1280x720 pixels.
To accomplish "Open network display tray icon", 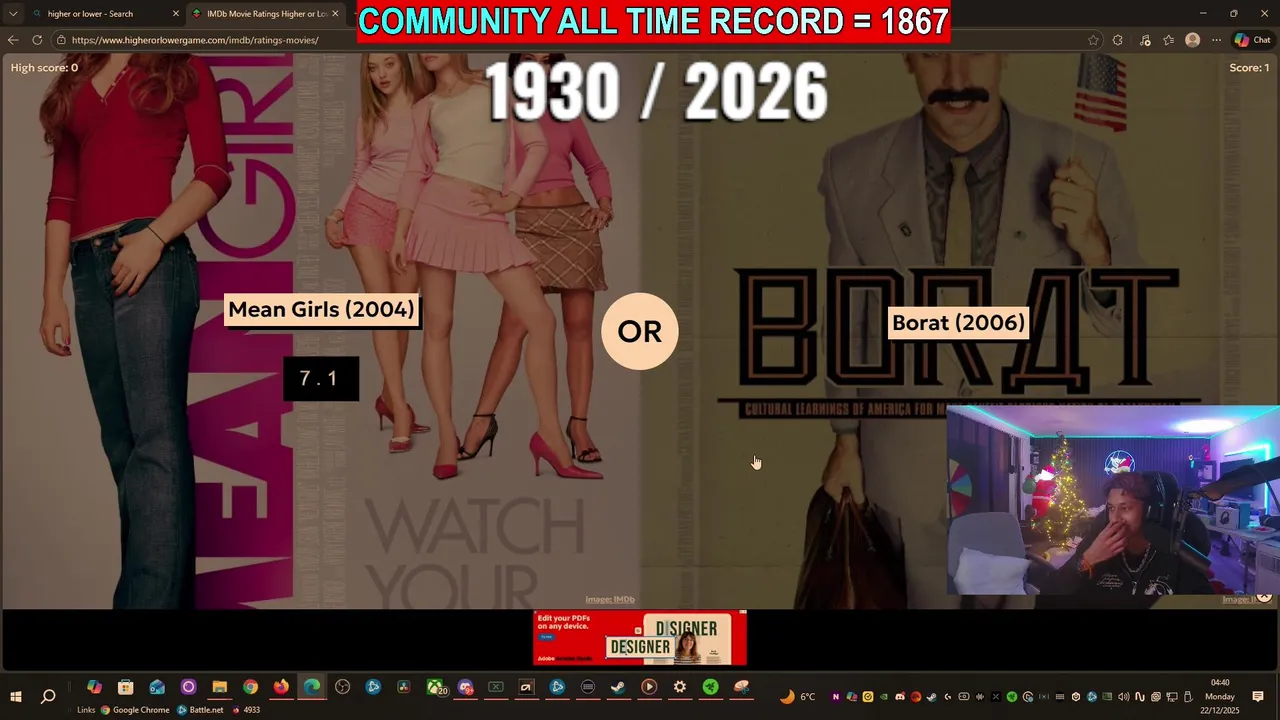I will point(1171,697).
